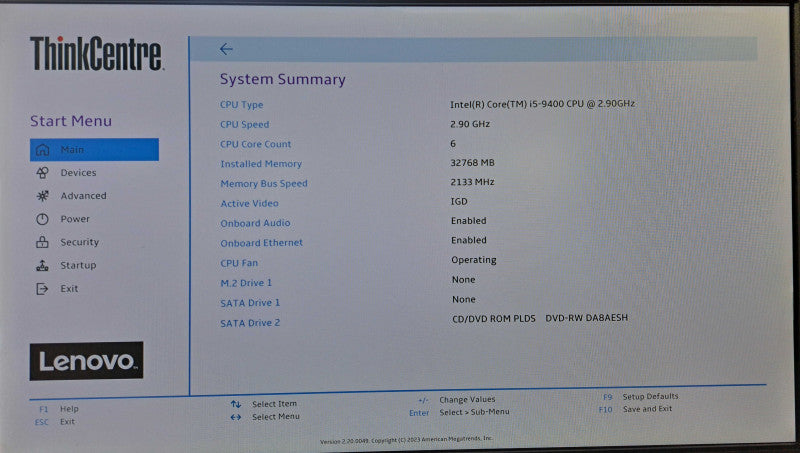Viewport: 800px width, 453px height.
Task: Click the CPU Type label
Action: coord(241,105)
